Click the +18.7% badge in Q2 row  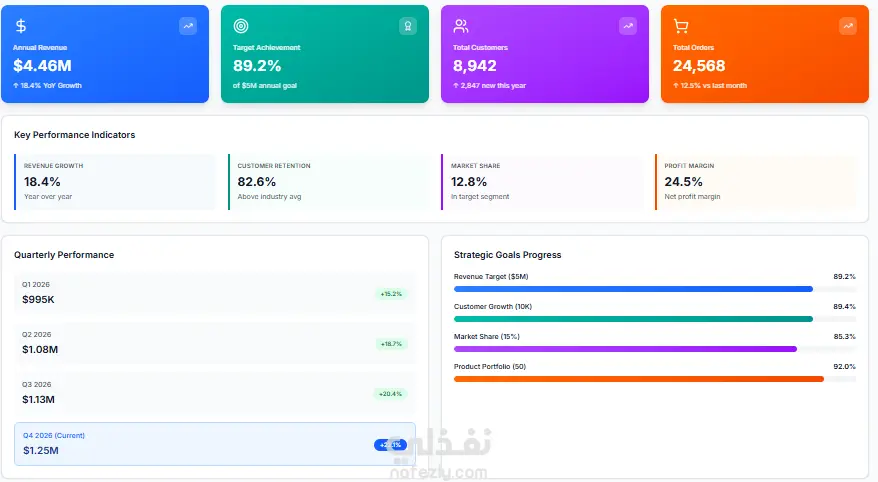point(391,344)
